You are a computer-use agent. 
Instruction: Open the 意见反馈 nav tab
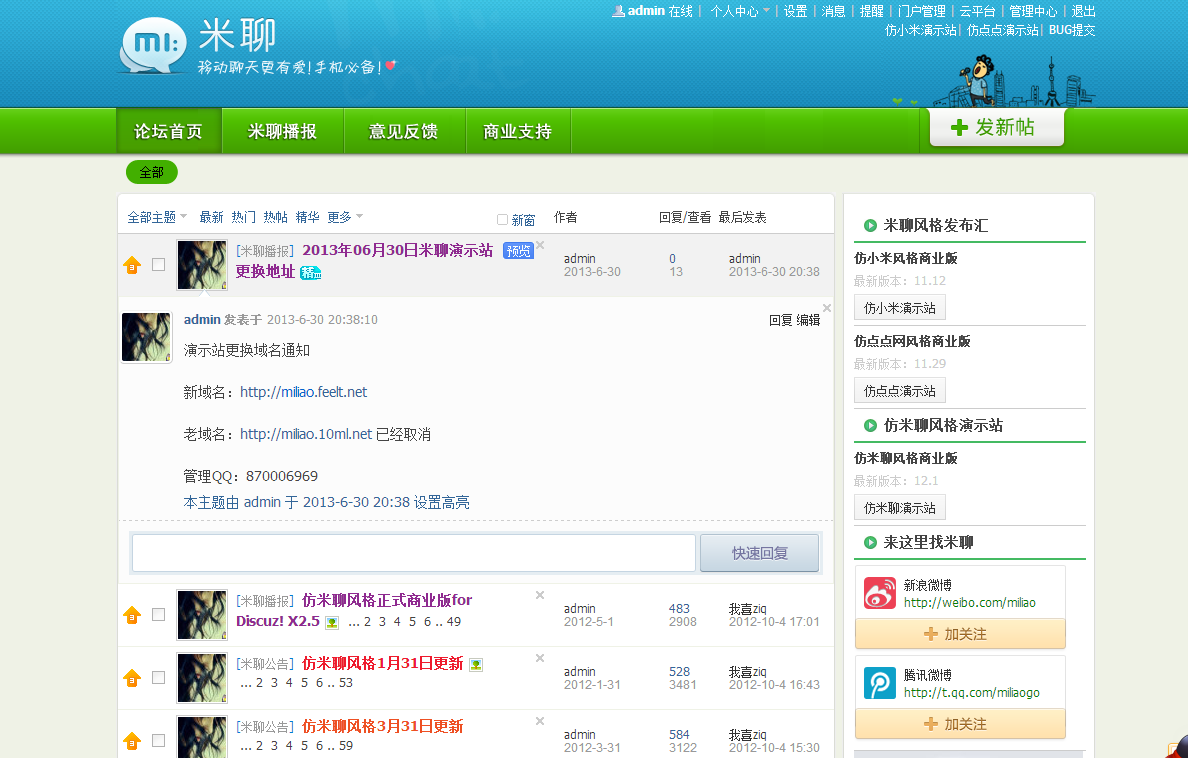(x=403, y=131)
